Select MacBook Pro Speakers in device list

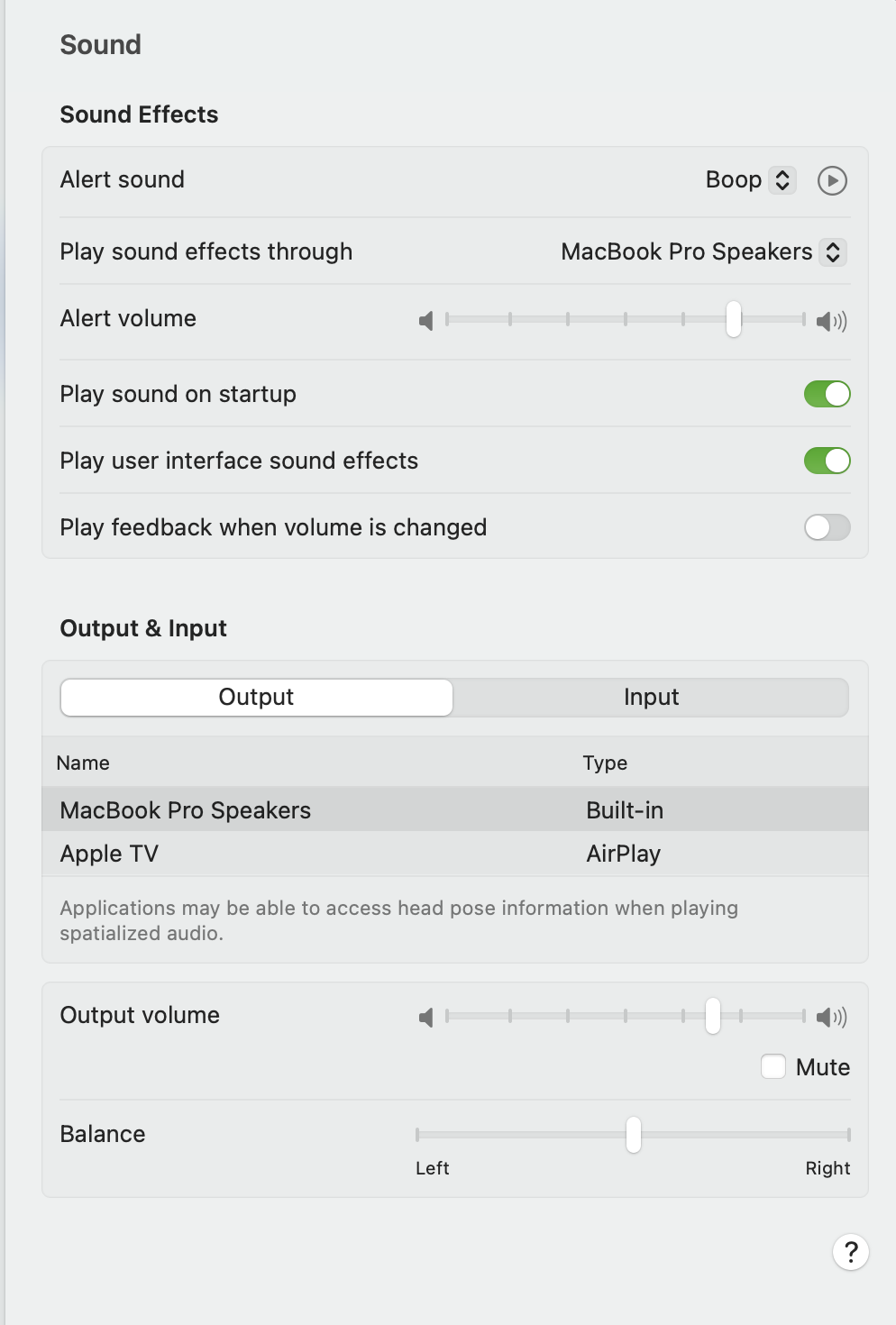click(x=186, y=810)
